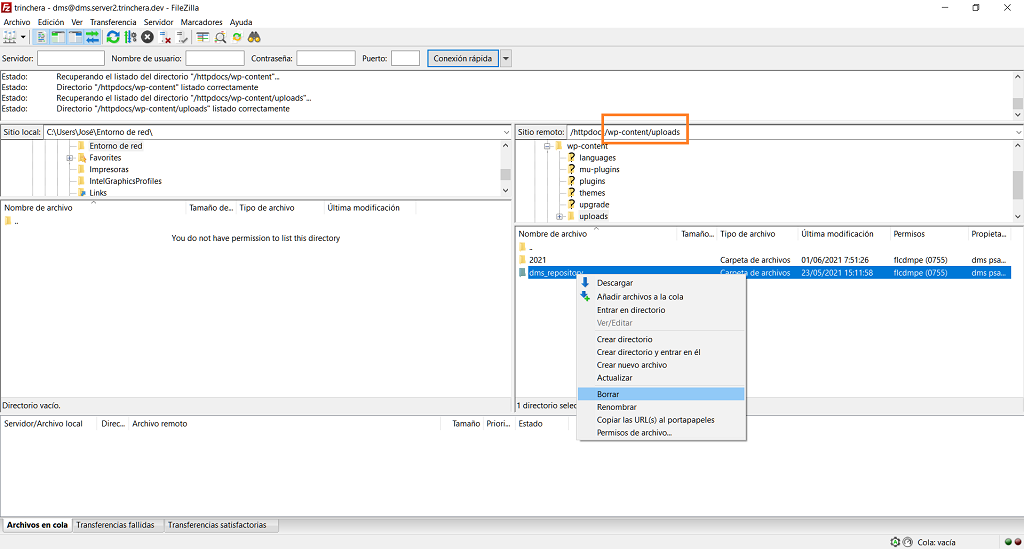Open the directory listing filters dialog
Viewport: 1024px width, 549px height.
(x=203, y=37)
